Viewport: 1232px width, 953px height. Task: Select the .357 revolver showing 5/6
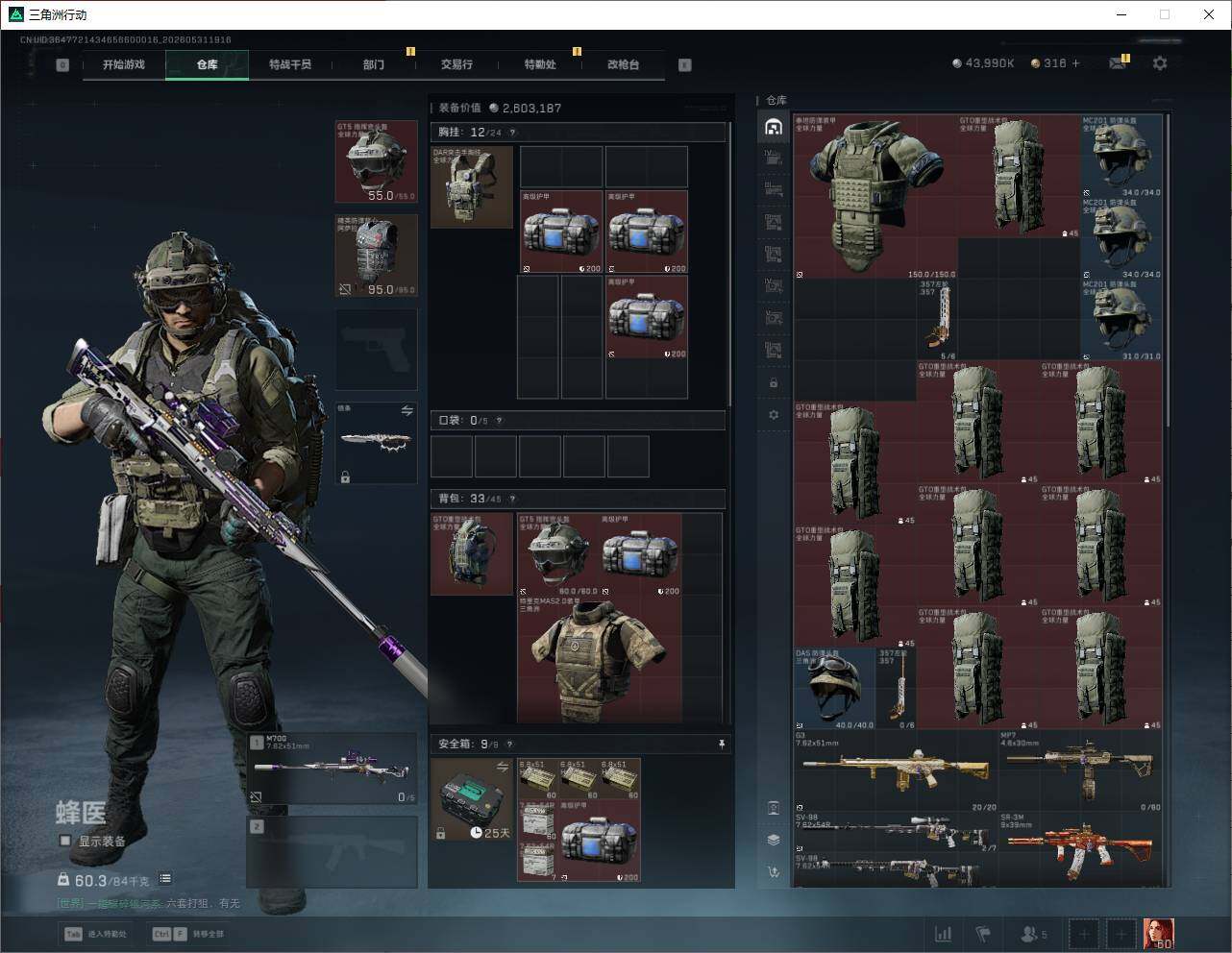pyautogui.click(x=937, y=320)
